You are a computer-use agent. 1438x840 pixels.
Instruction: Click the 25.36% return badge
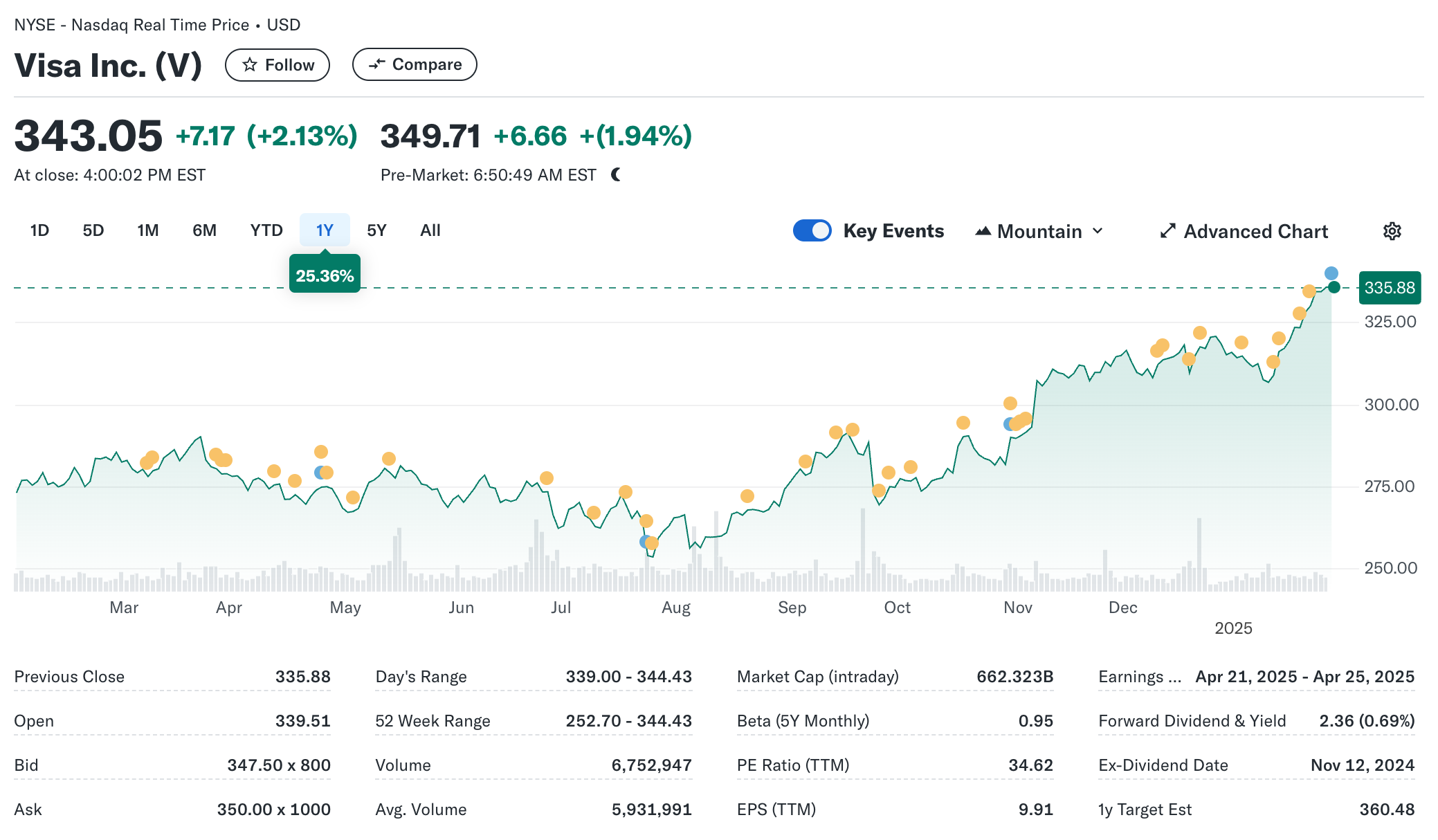pos(325,276)
